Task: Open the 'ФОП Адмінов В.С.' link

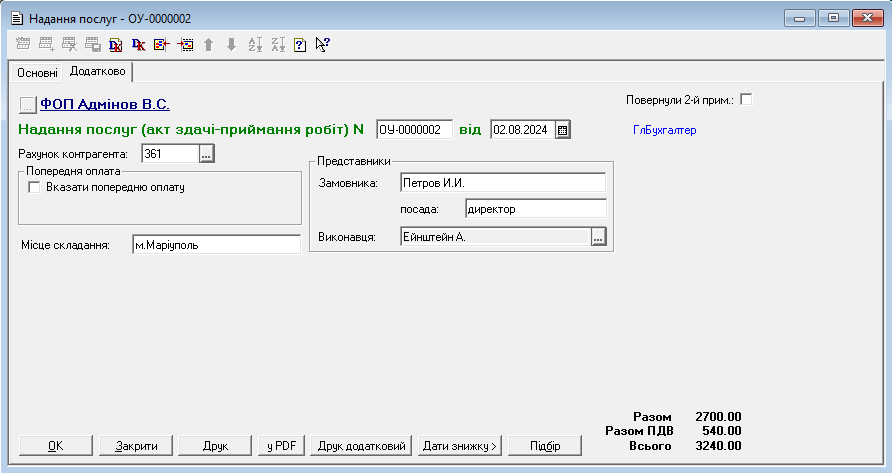Action: 104,103
